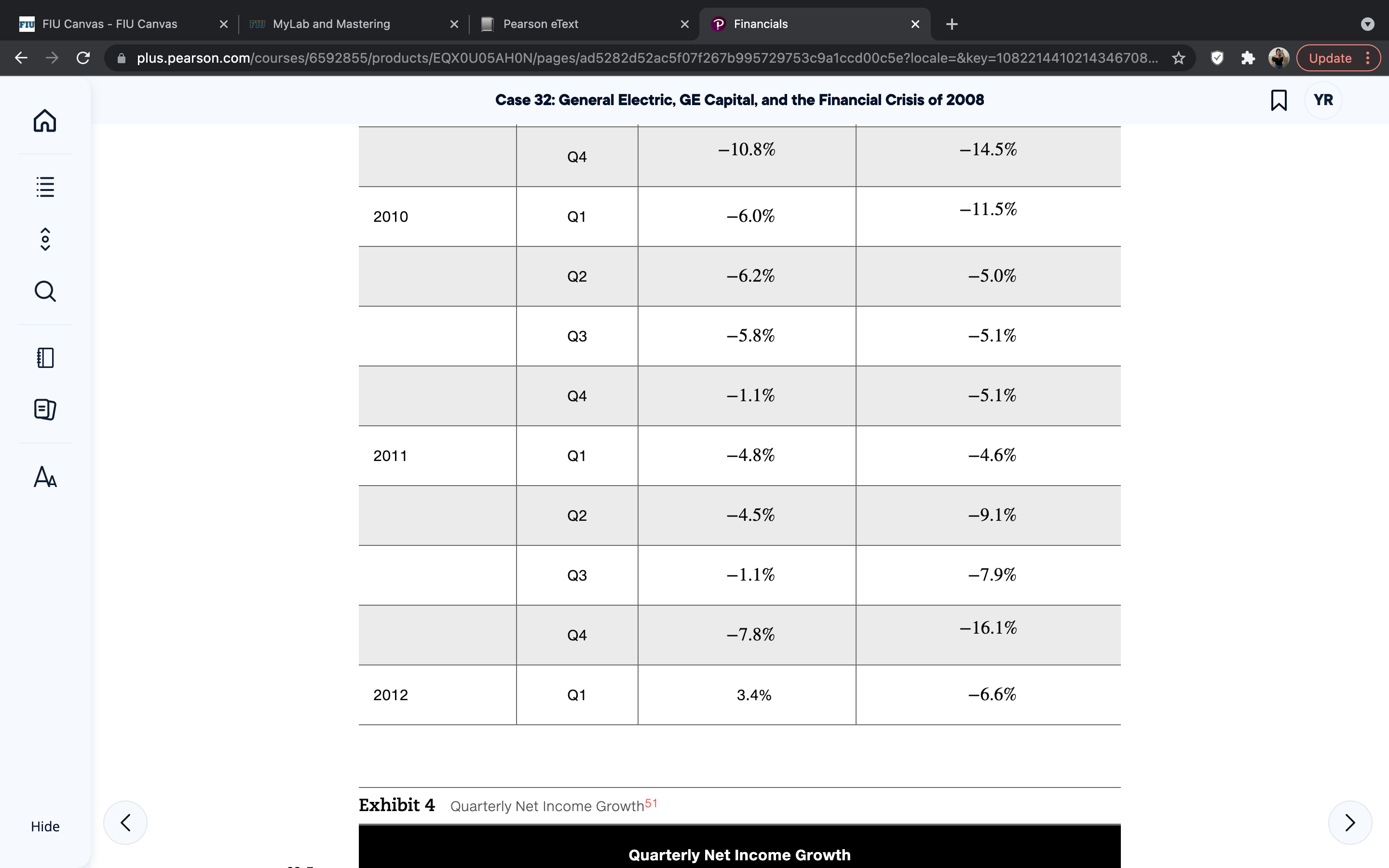The height and width of the screenshot is (868, 1389).
Task: Open the YR account avatar menu
Action: (x=1323, y=100)
